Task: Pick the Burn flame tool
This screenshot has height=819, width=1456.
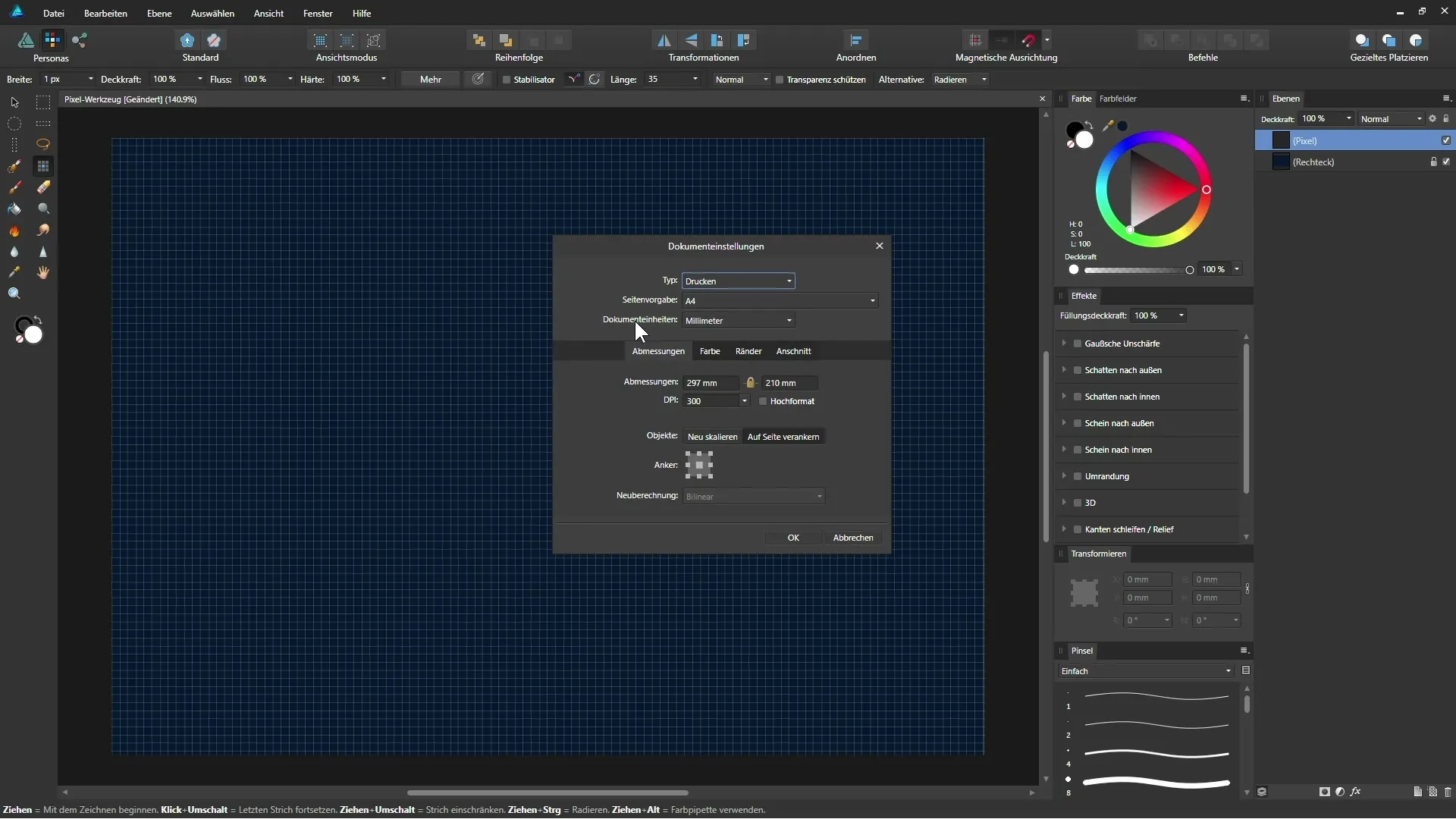Action: (x=14, y=231)
